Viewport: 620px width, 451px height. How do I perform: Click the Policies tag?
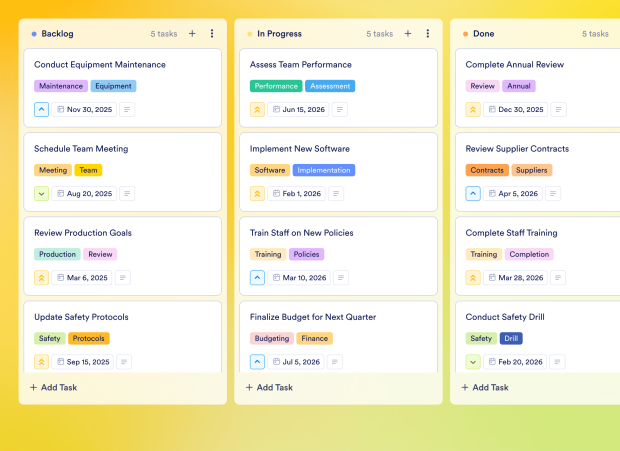(306, 254)
